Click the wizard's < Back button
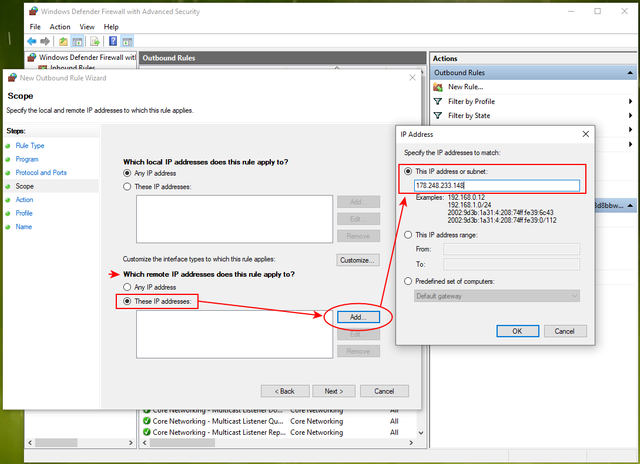The image size is (640, 464). pos(285,391)
